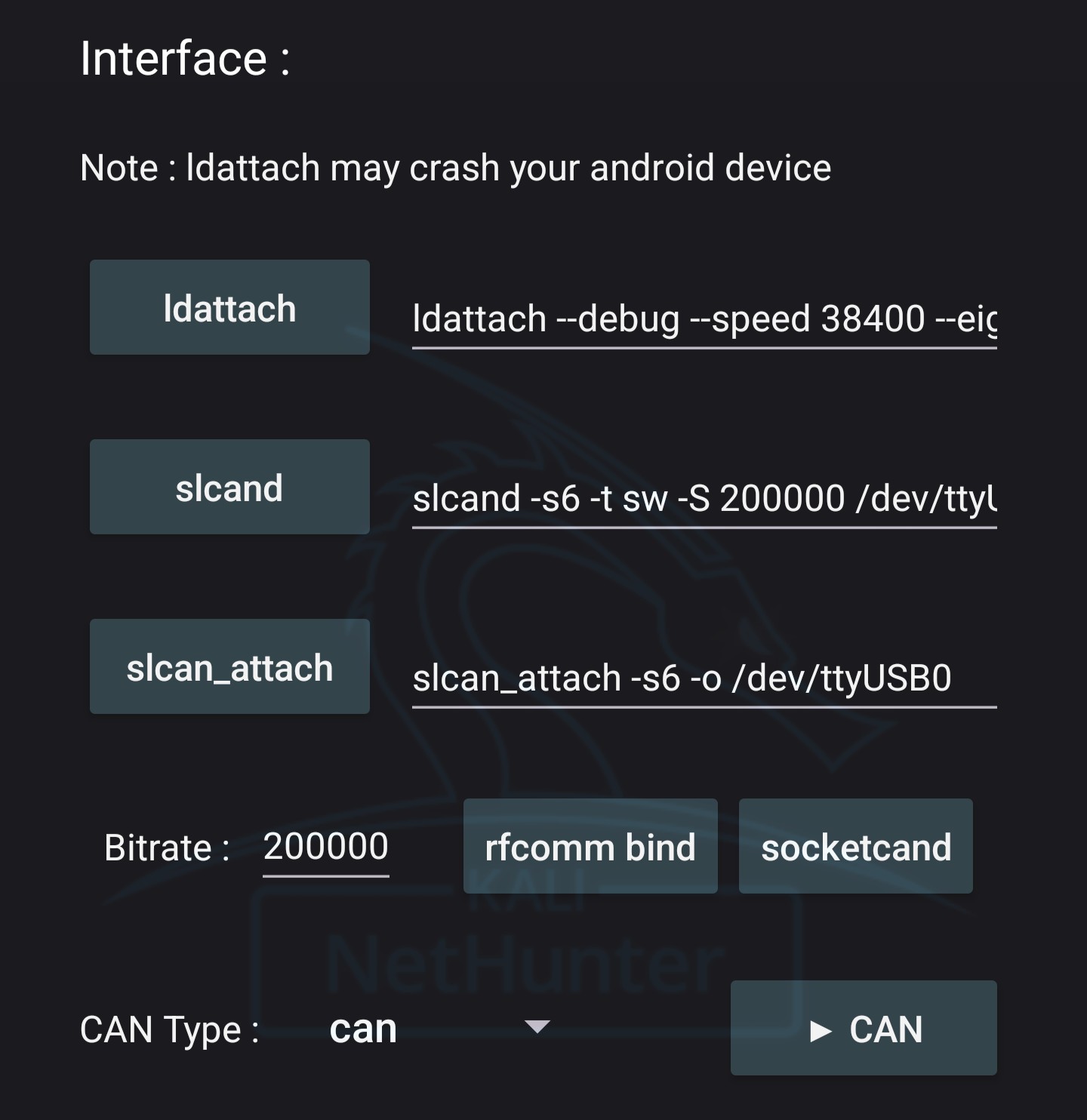Tap the ldattach crash warning note
The image size is (1087, 1120).
pos(455,168)
